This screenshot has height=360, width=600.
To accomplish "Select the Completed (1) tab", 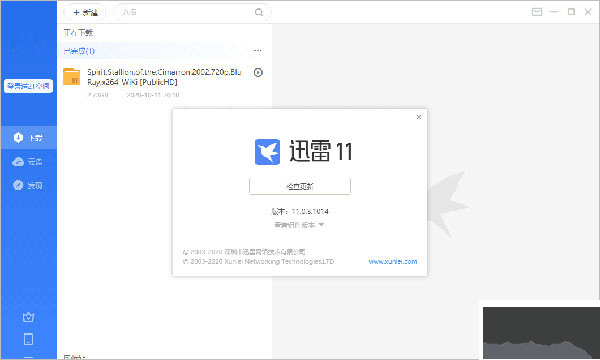I will 79,51.
